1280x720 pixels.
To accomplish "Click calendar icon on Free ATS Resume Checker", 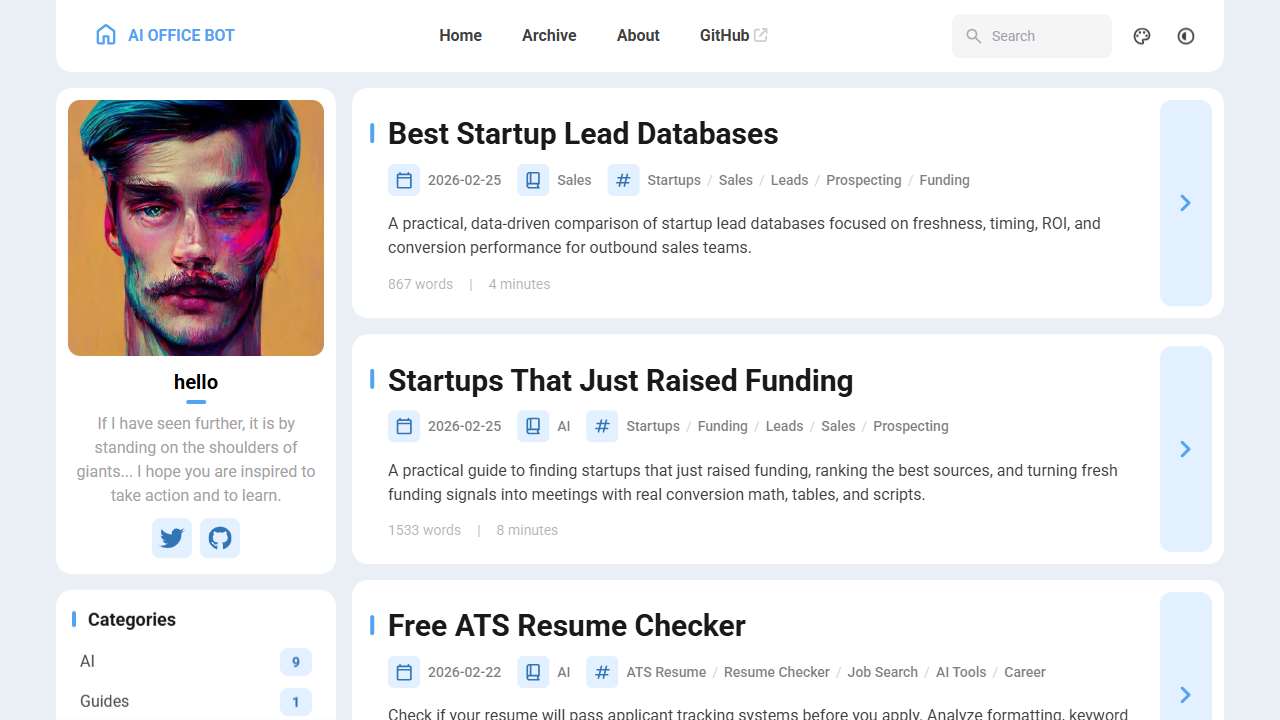I will 404,672.
